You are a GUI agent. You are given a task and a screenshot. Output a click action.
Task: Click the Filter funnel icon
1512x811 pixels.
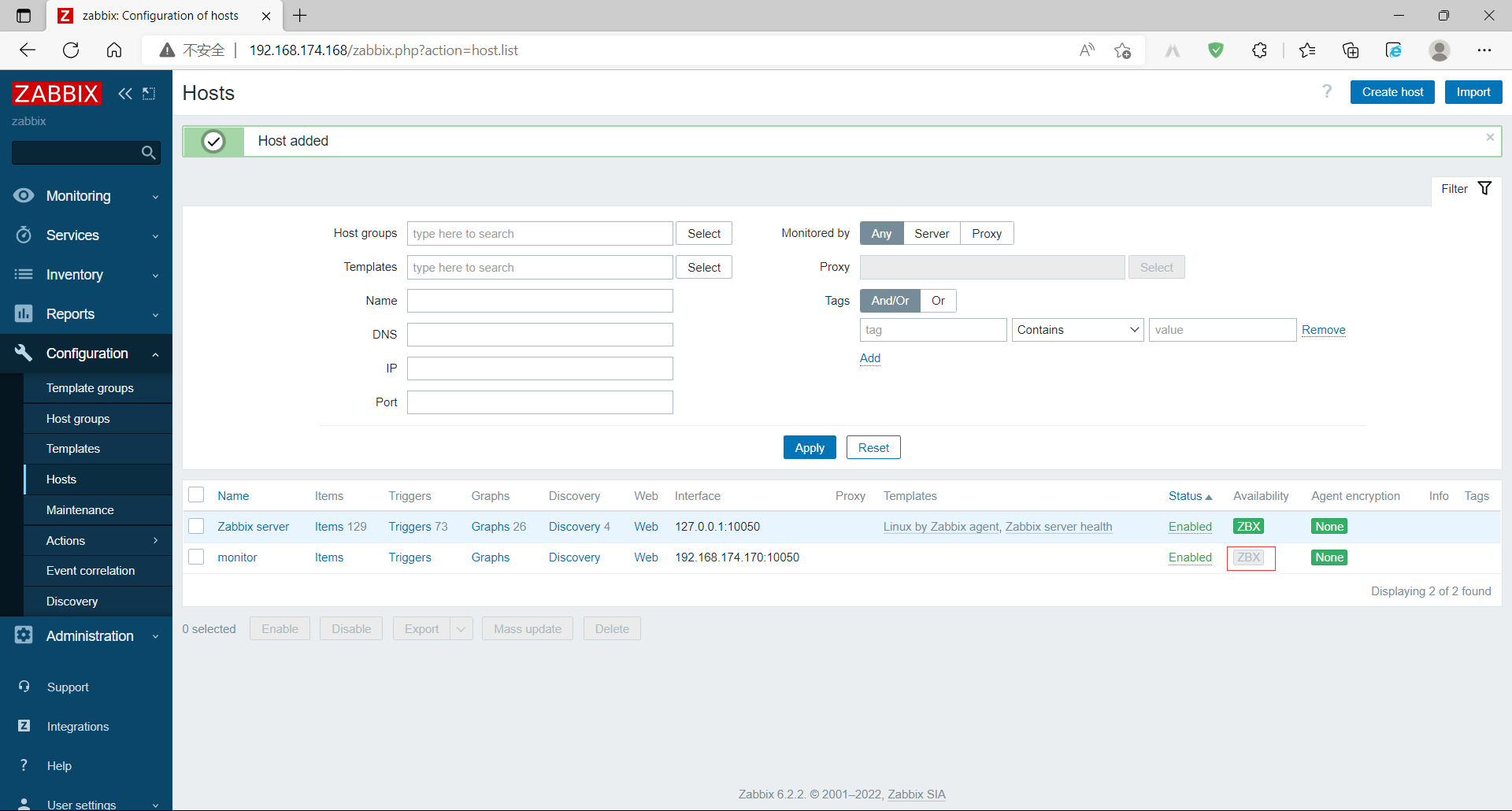1484,188
